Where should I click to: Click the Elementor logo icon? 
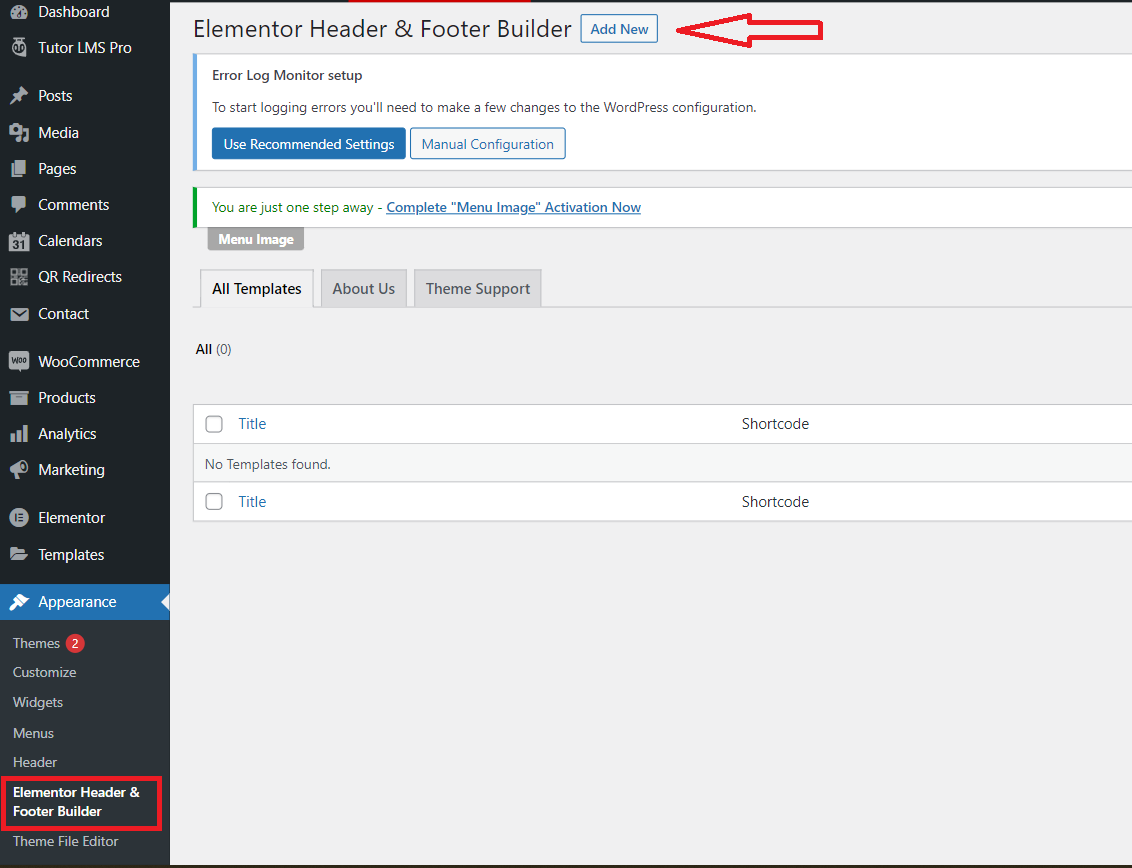point(19,518)
